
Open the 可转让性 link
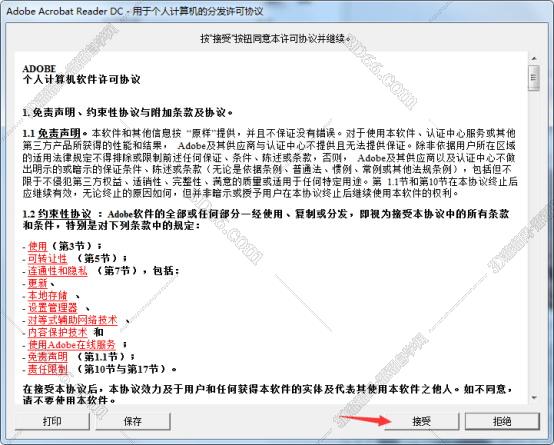48,258
